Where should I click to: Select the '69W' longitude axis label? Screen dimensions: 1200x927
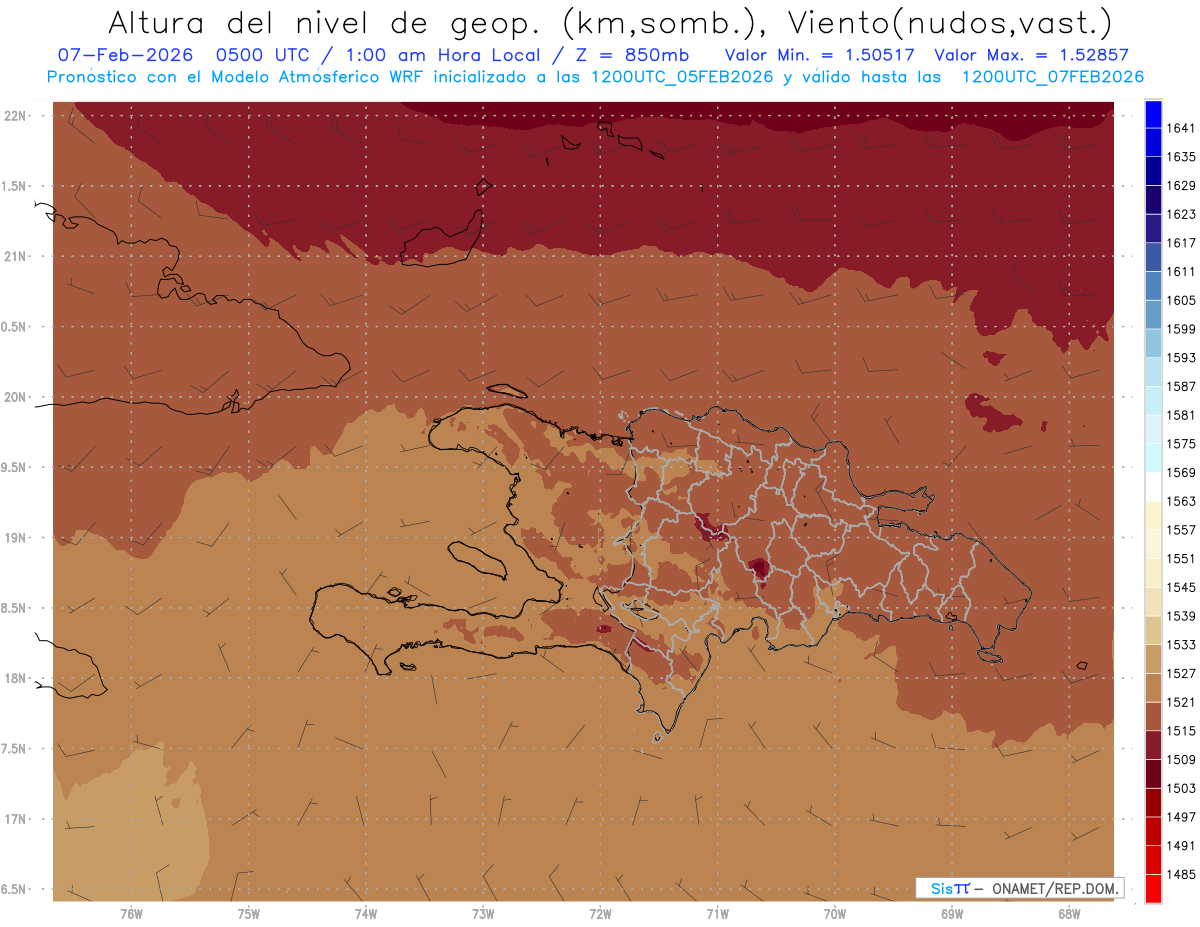click(x=952, y=913)
